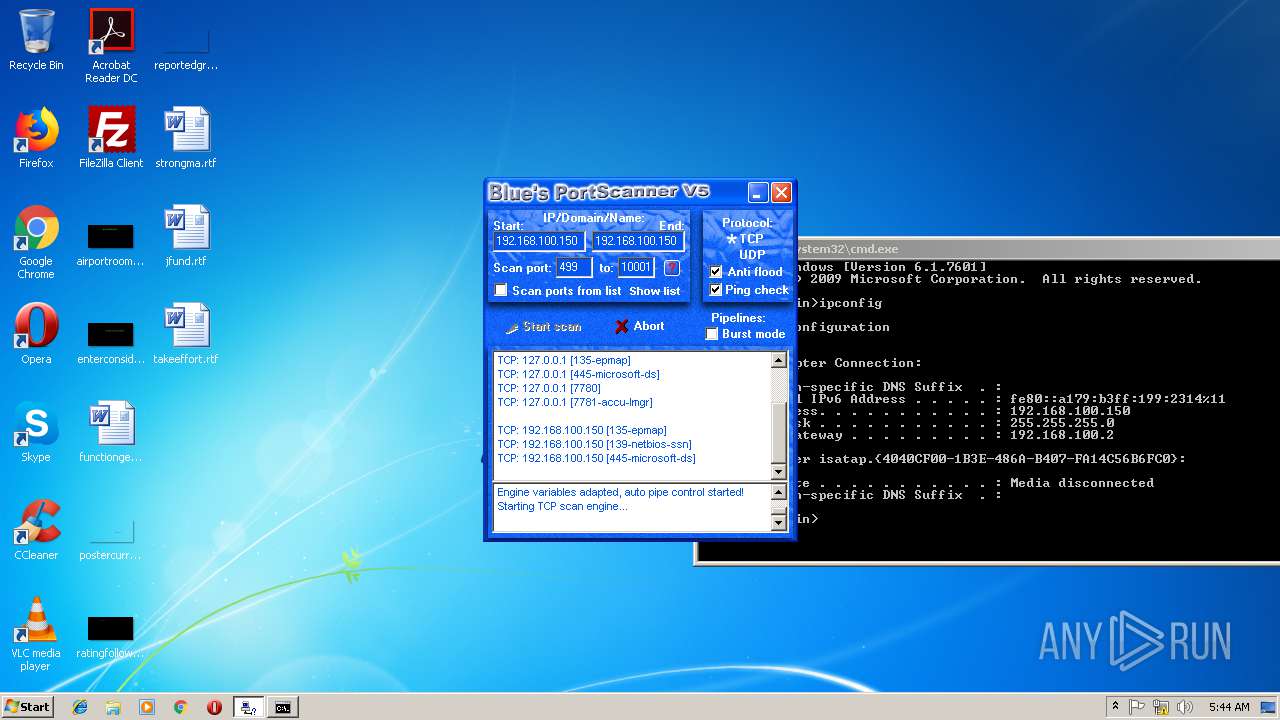
Task: Open the Windows Start menu
Action: [27, 707]
